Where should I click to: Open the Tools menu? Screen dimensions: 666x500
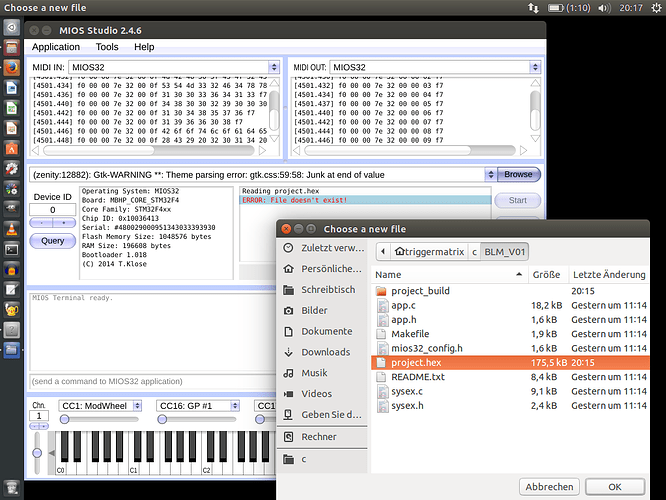107,47
